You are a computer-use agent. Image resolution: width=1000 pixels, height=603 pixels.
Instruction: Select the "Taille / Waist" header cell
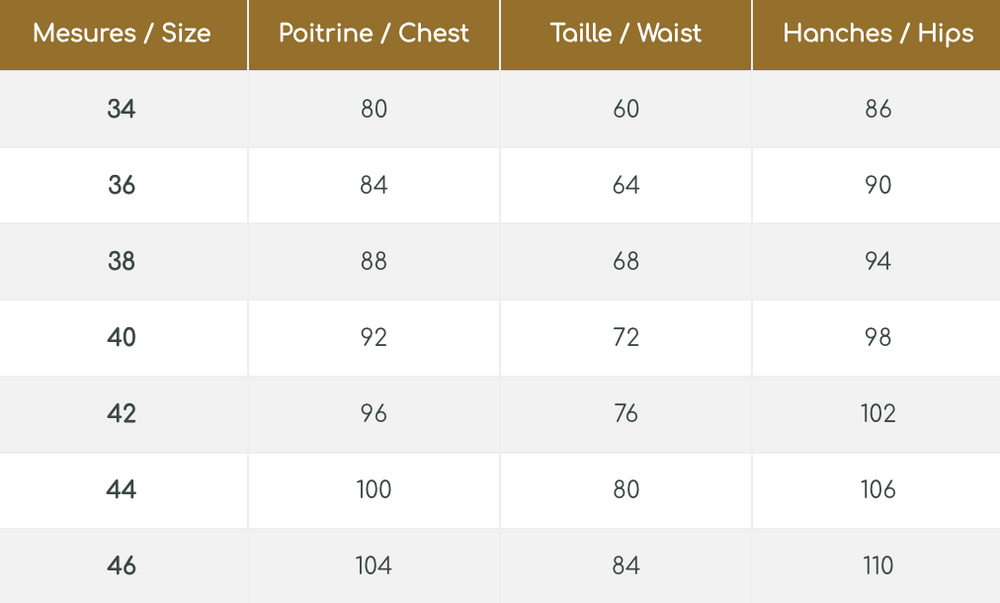pyautogui.click(x=626, y=33)
